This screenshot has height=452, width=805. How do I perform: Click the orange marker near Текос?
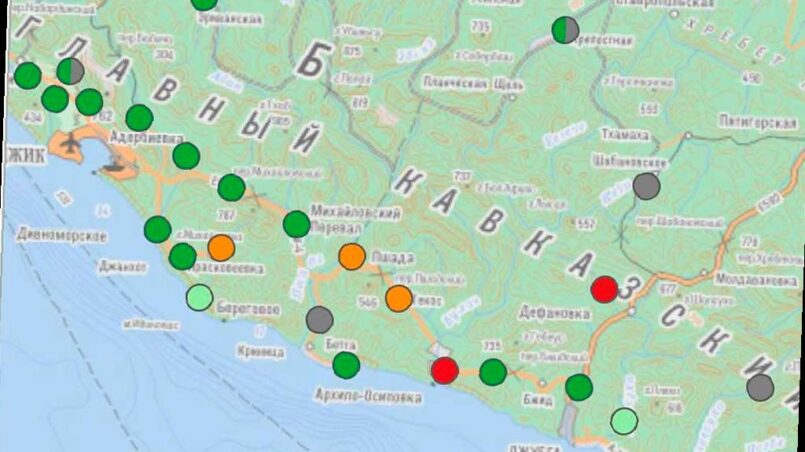pyautogui.click(x=399, y=298)
